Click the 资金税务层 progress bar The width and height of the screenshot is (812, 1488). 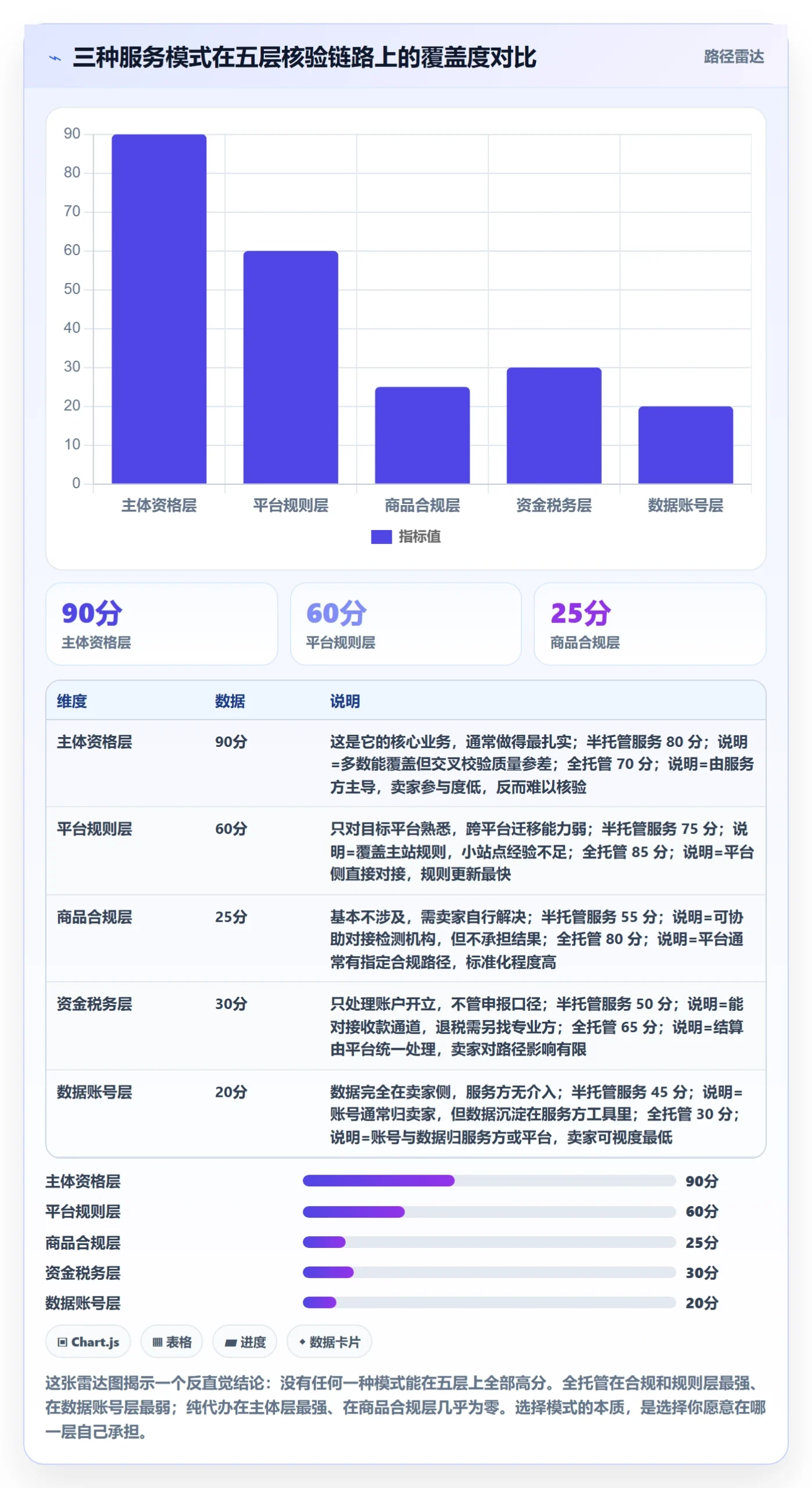tap(489, 1272)
